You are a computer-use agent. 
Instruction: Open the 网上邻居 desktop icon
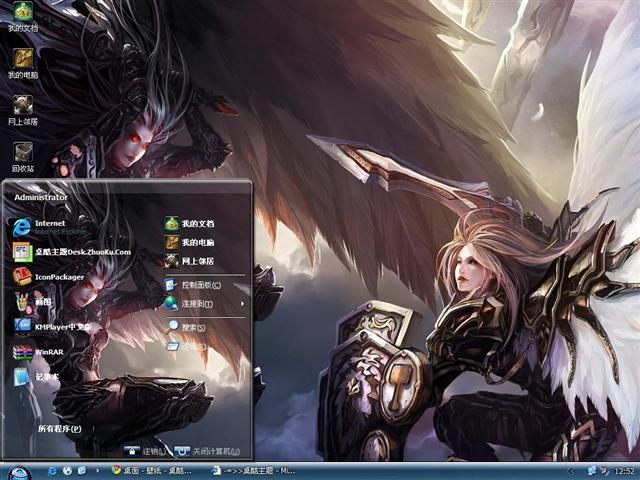[23, 110]
